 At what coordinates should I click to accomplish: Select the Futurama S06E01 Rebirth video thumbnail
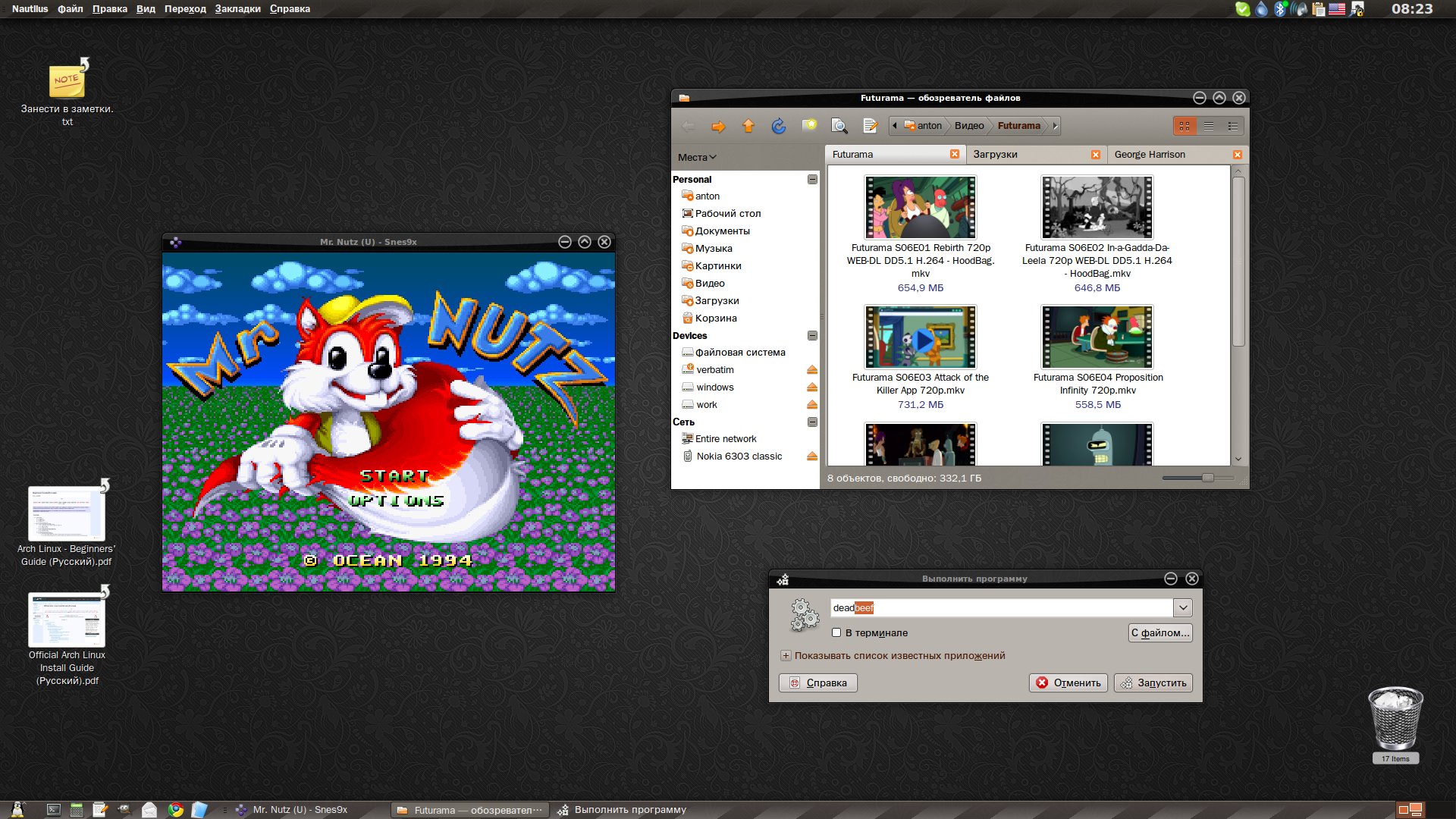pos(921,208)
